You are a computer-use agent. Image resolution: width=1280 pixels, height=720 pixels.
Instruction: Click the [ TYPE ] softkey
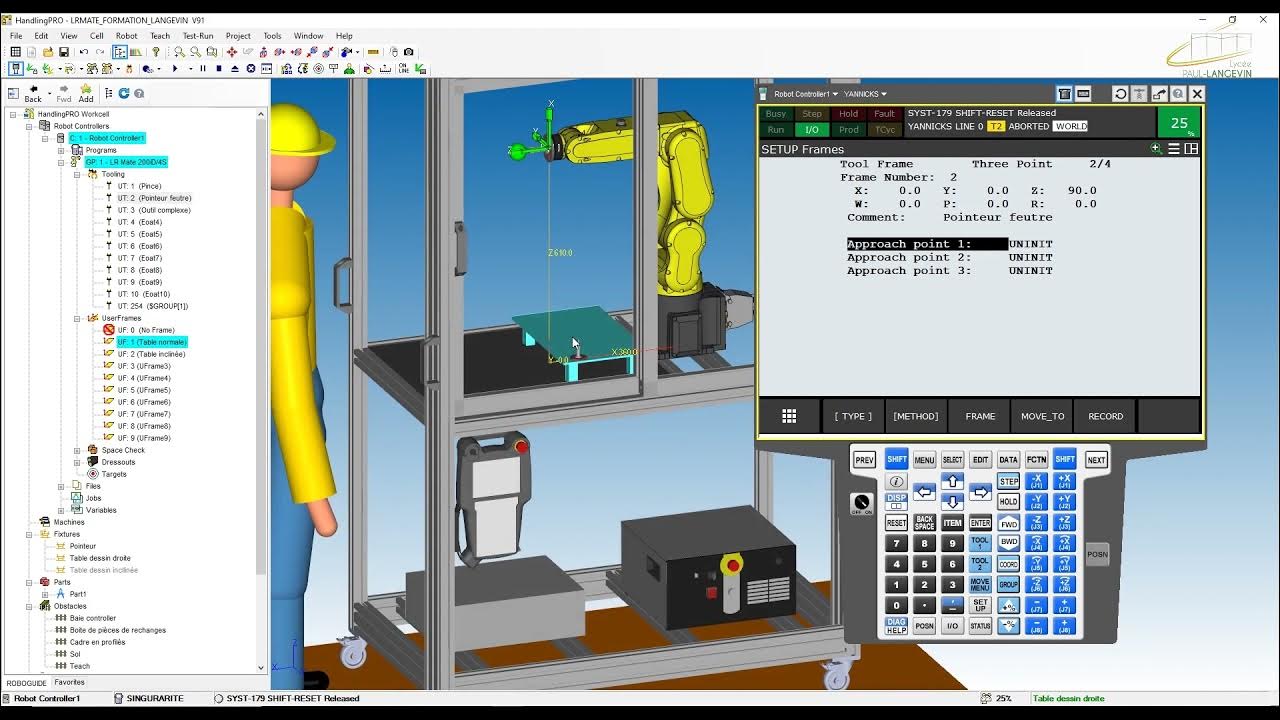[x=853, y=416]
